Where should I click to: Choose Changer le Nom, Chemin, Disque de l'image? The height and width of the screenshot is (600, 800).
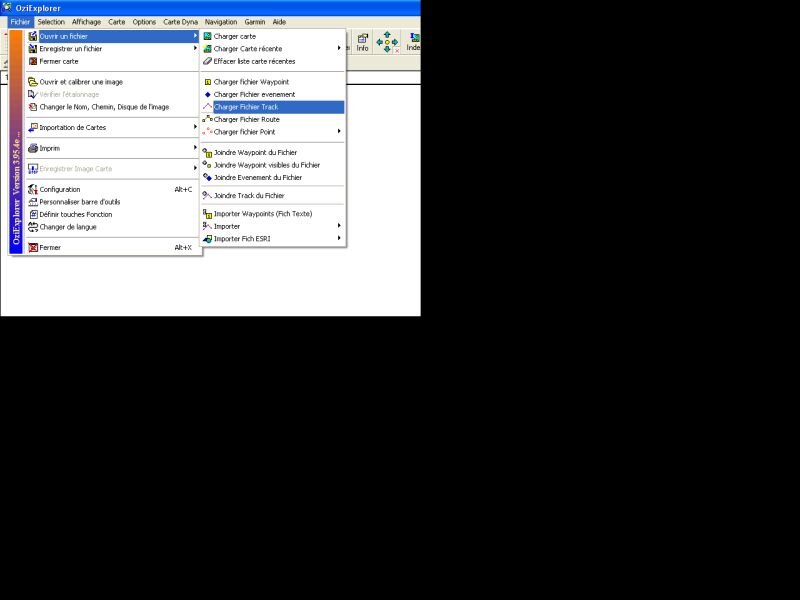113,107
